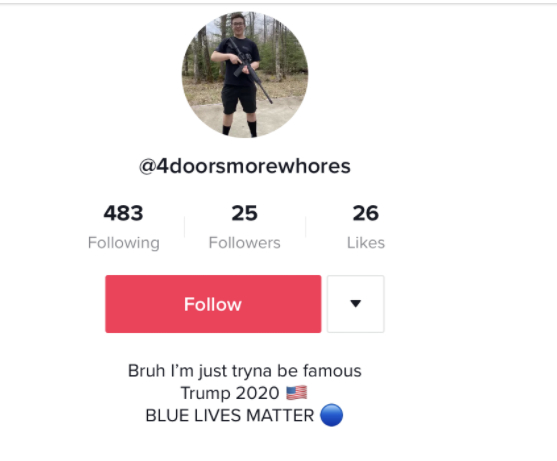Open the 483 Following count

pyautogui.click(x=123, y=213)
